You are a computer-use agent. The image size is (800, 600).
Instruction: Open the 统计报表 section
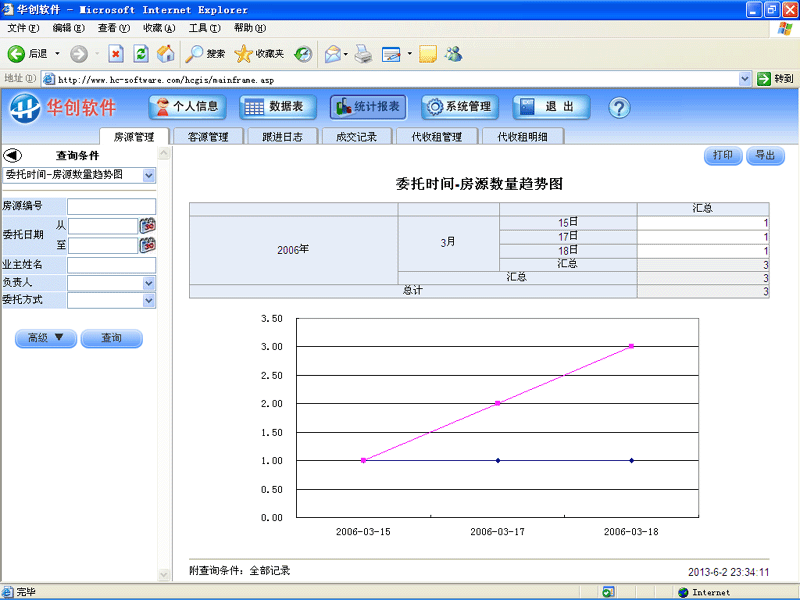click(x=368, y=107)
